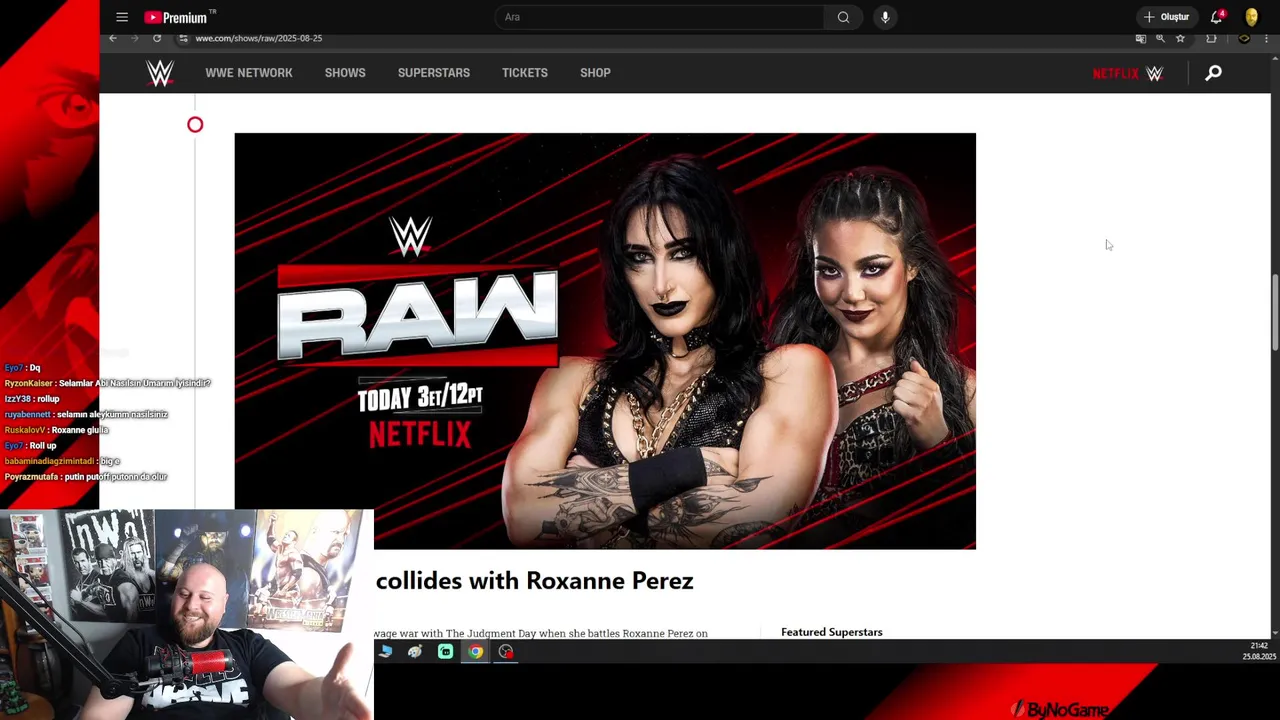Start voice search with microphone icon
Screen dimensions: 1280x720
coord(885,17)
